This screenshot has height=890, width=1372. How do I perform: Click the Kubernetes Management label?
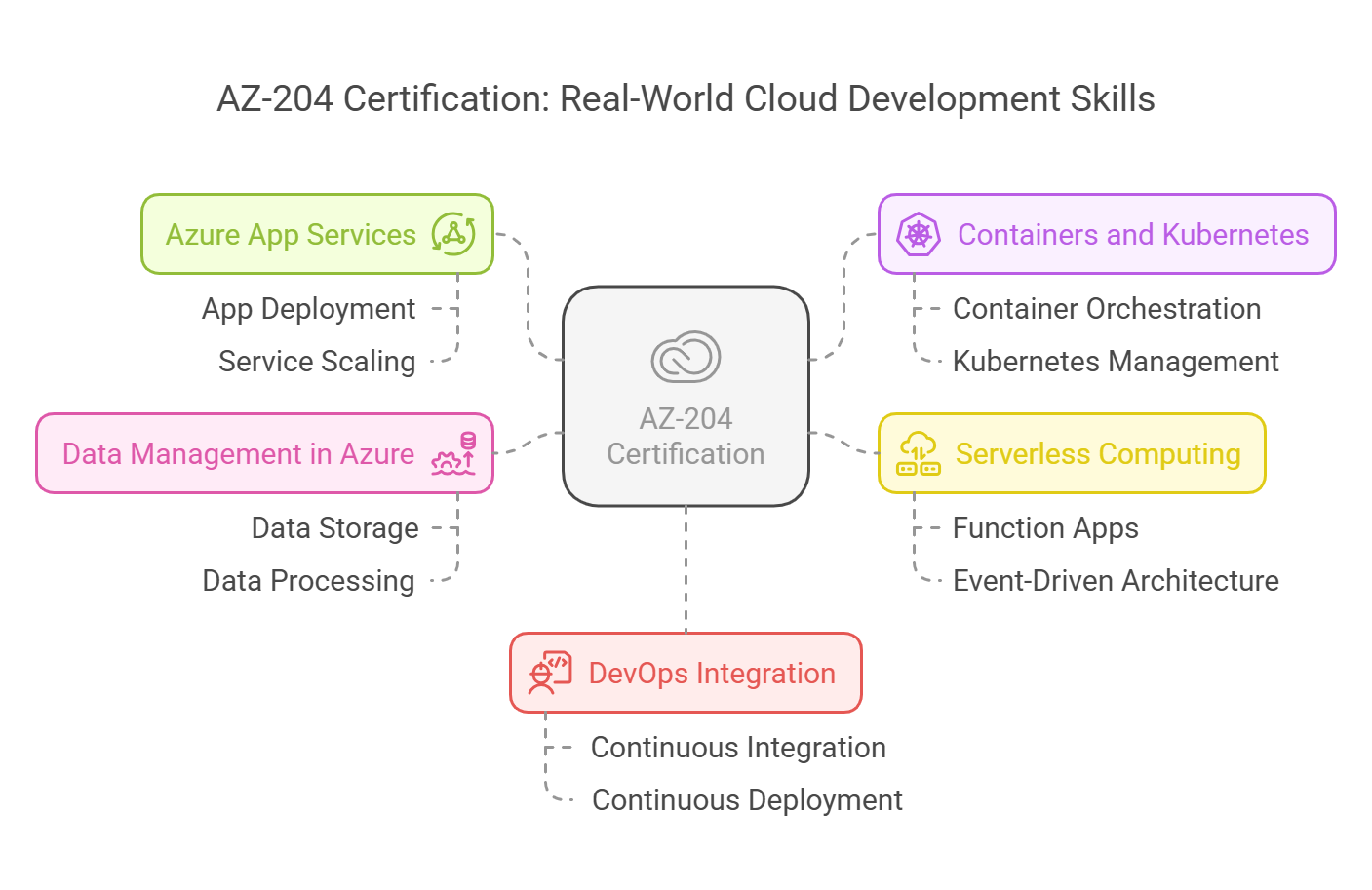(x=1116, y=362)
